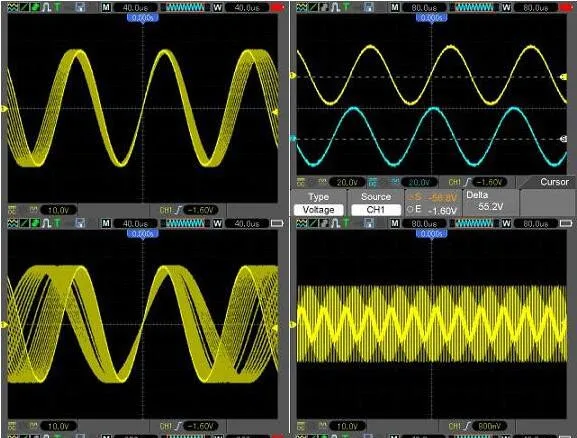Click the waveform display icon in top-left scope toolbar
577x438 pixels.
(x=13, y=7)
